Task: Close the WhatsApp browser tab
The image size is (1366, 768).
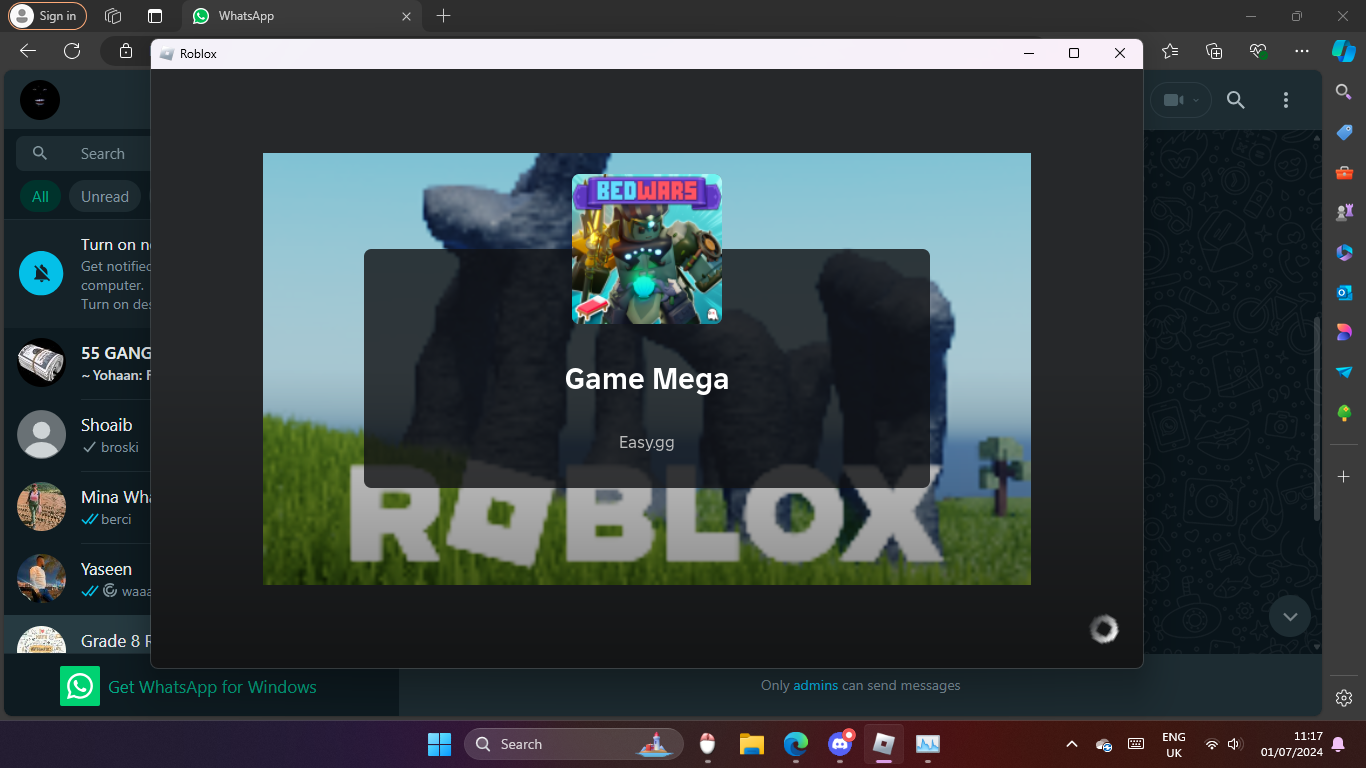Action: [406, 16]
